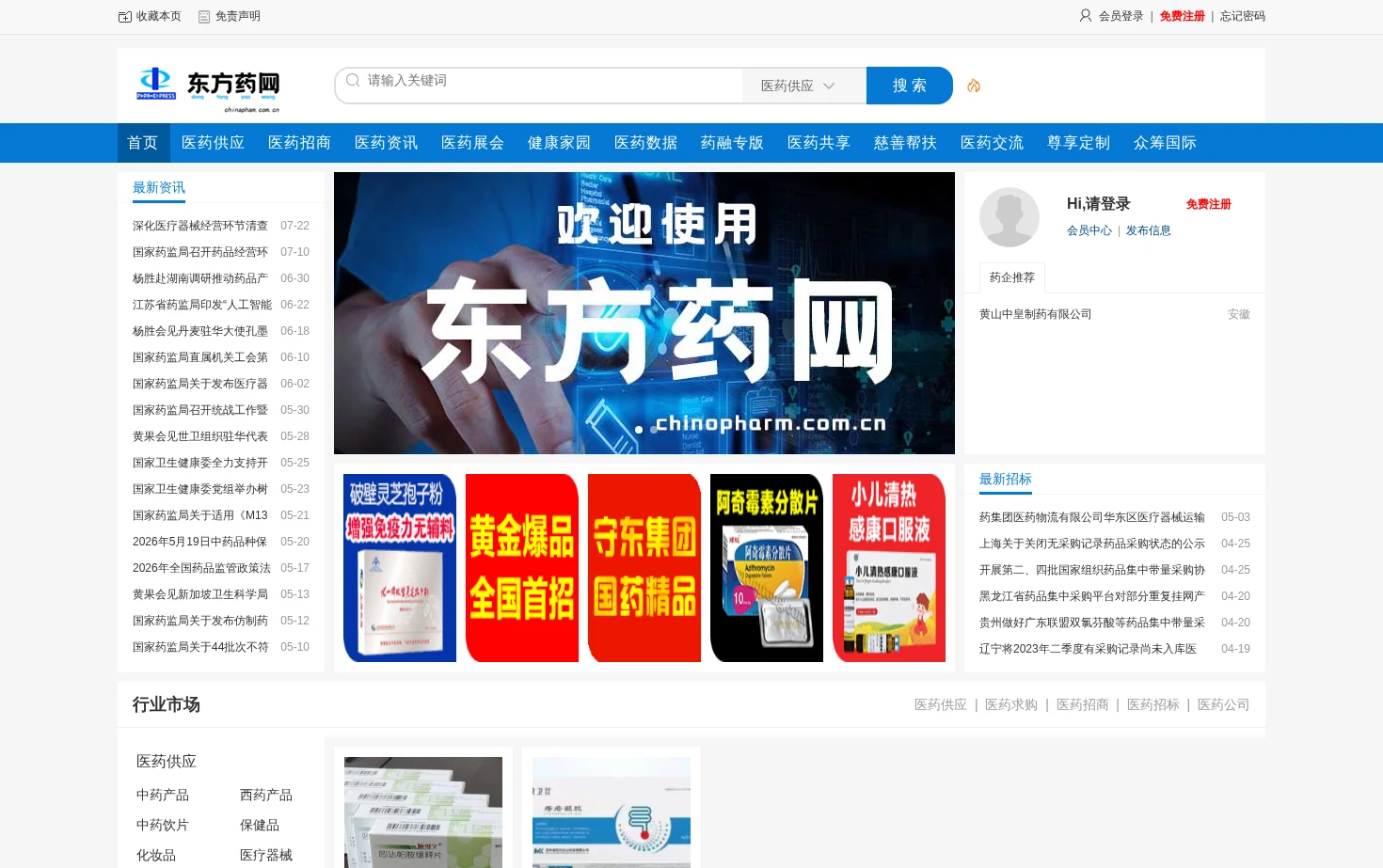This screenshot has height=868, width=1383.
Task: Click the 破壁灵芝孢子粉 ad thumbnail
Action: pos(400,568)
